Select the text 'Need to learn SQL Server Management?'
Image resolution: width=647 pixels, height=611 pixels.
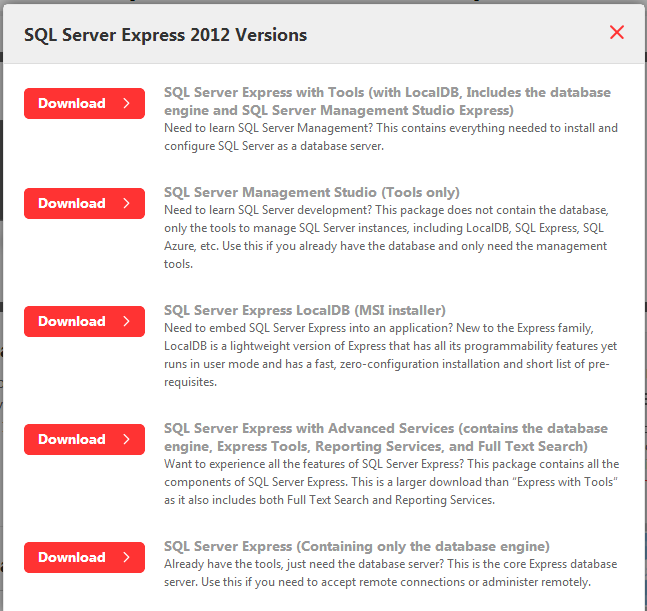click(x=269, y=128)
